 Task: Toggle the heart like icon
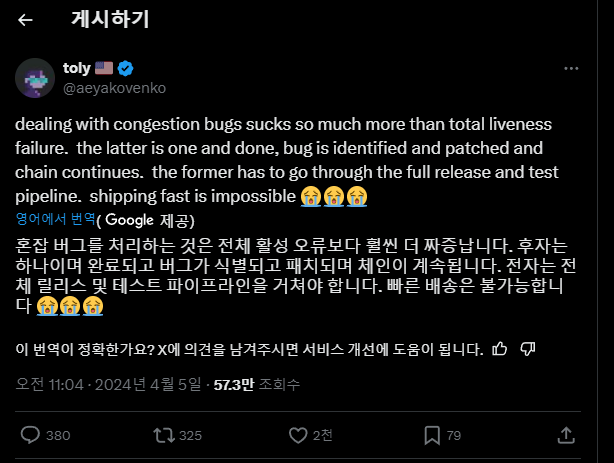(x=295, y=434)
